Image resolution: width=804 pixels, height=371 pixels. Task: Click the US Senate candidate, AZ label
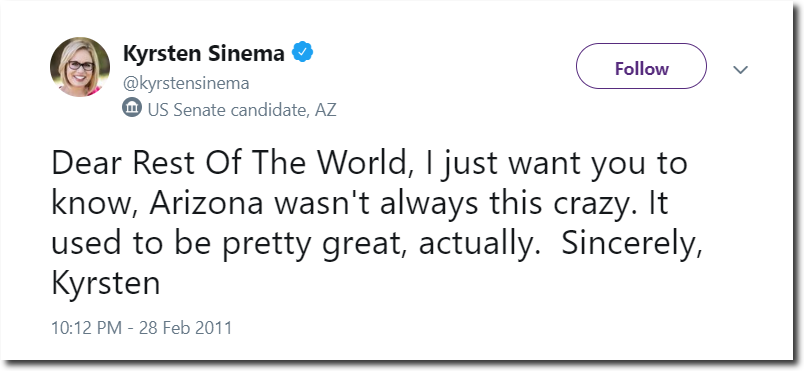[x=242, y=110]
